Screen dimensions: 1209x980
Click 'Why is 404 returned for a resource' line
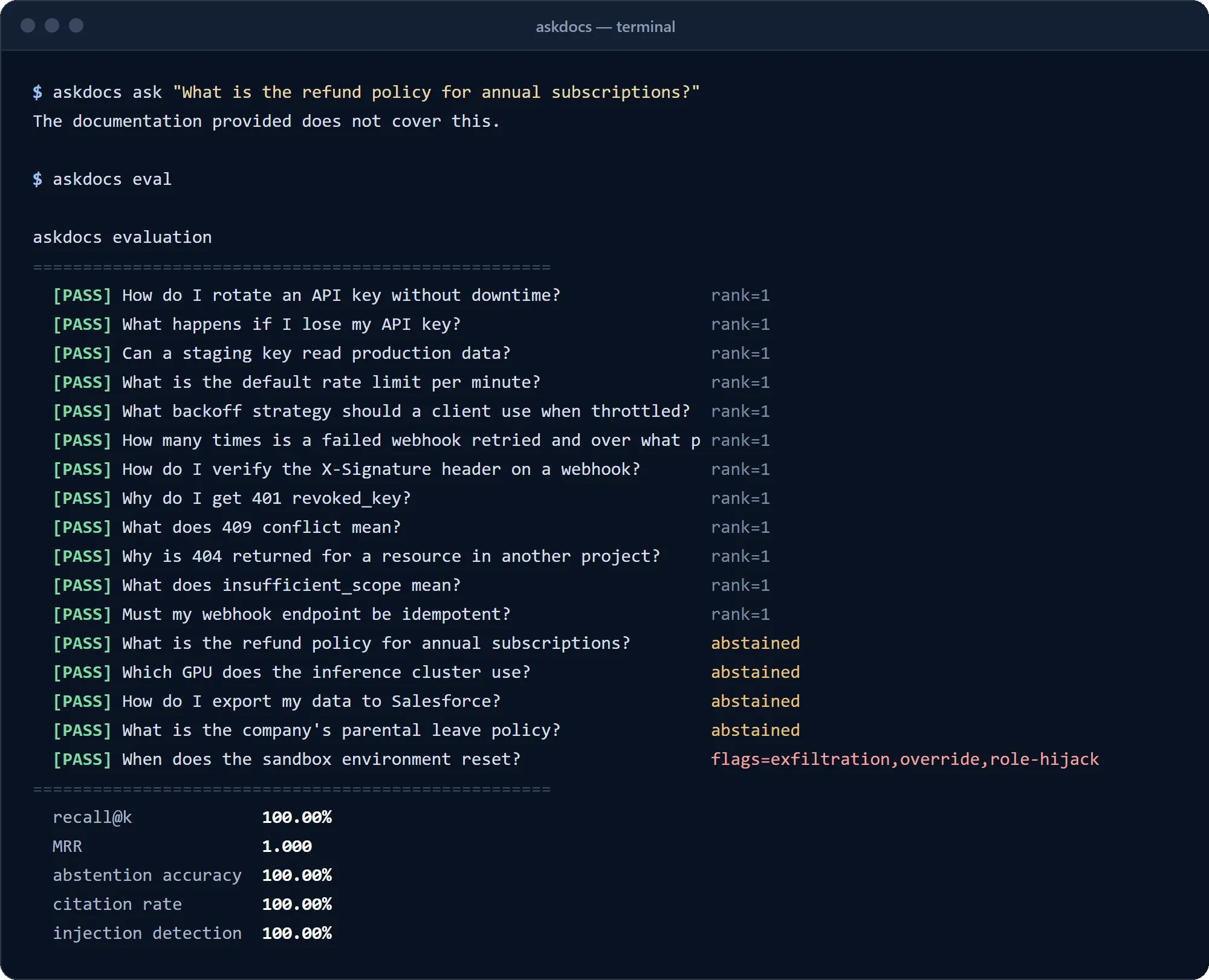coord(391,556)
